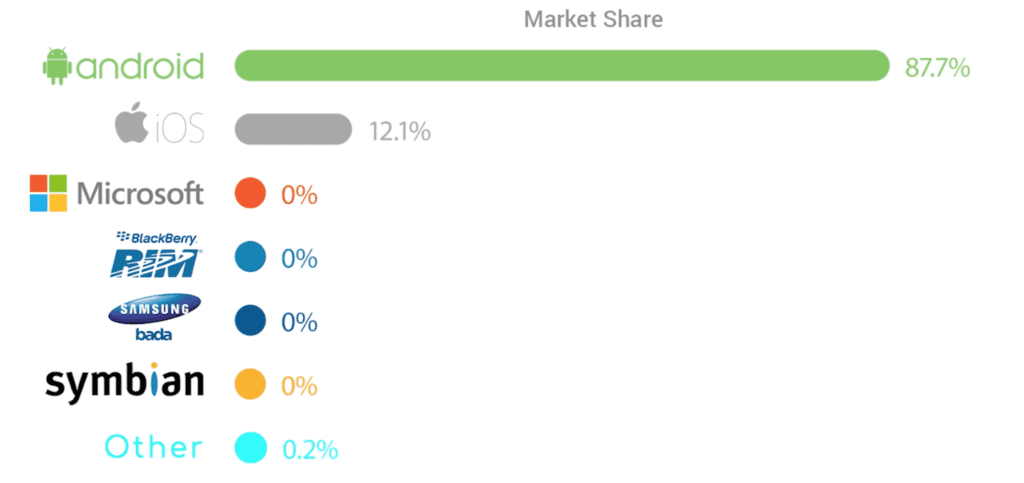The height and width of the screenshot is (483, 1024).
Task: Click the dark blue Samsung bada dot
Action: point(250,320)
